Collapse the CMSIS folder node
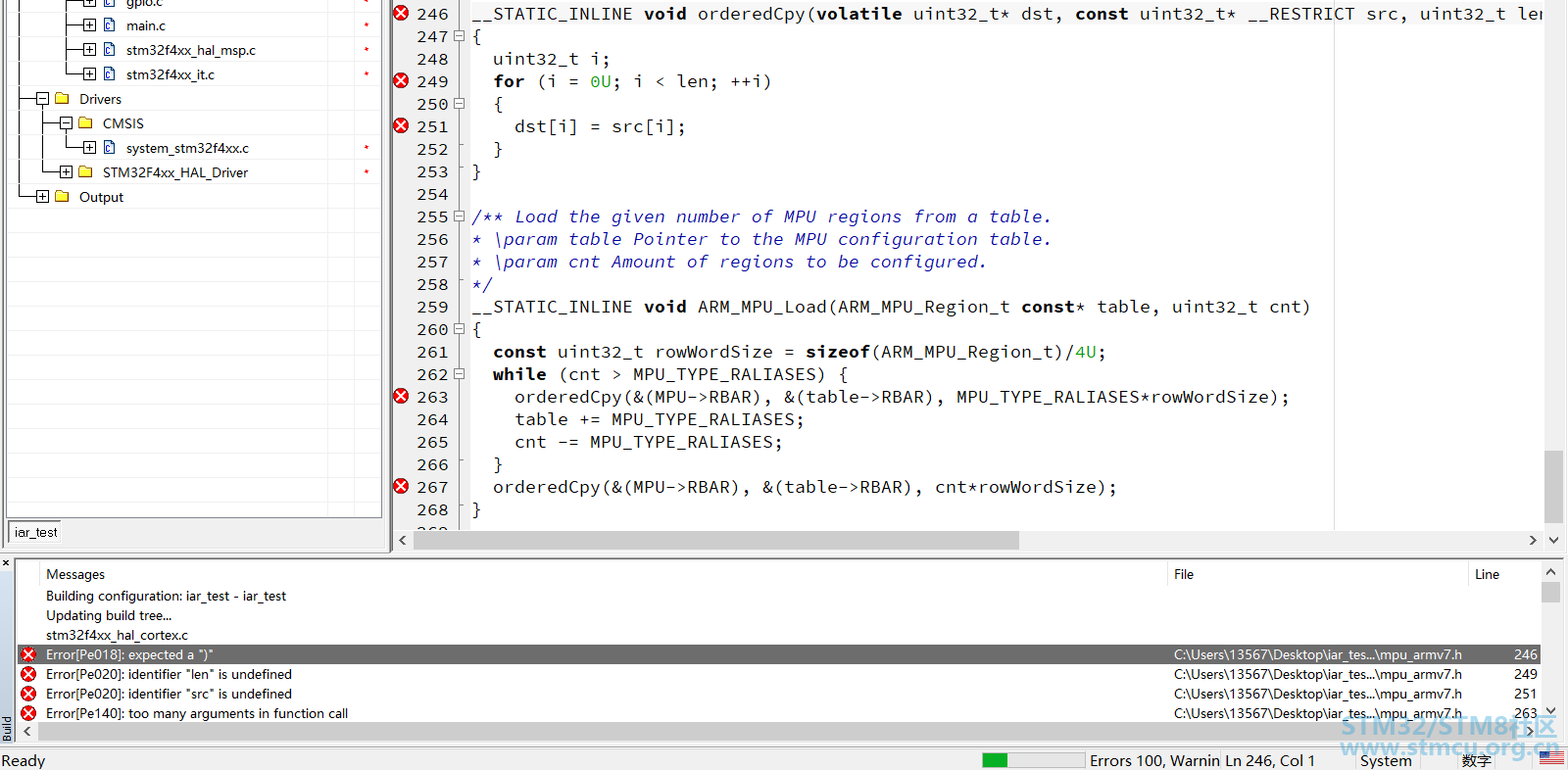 coord(66,123)
